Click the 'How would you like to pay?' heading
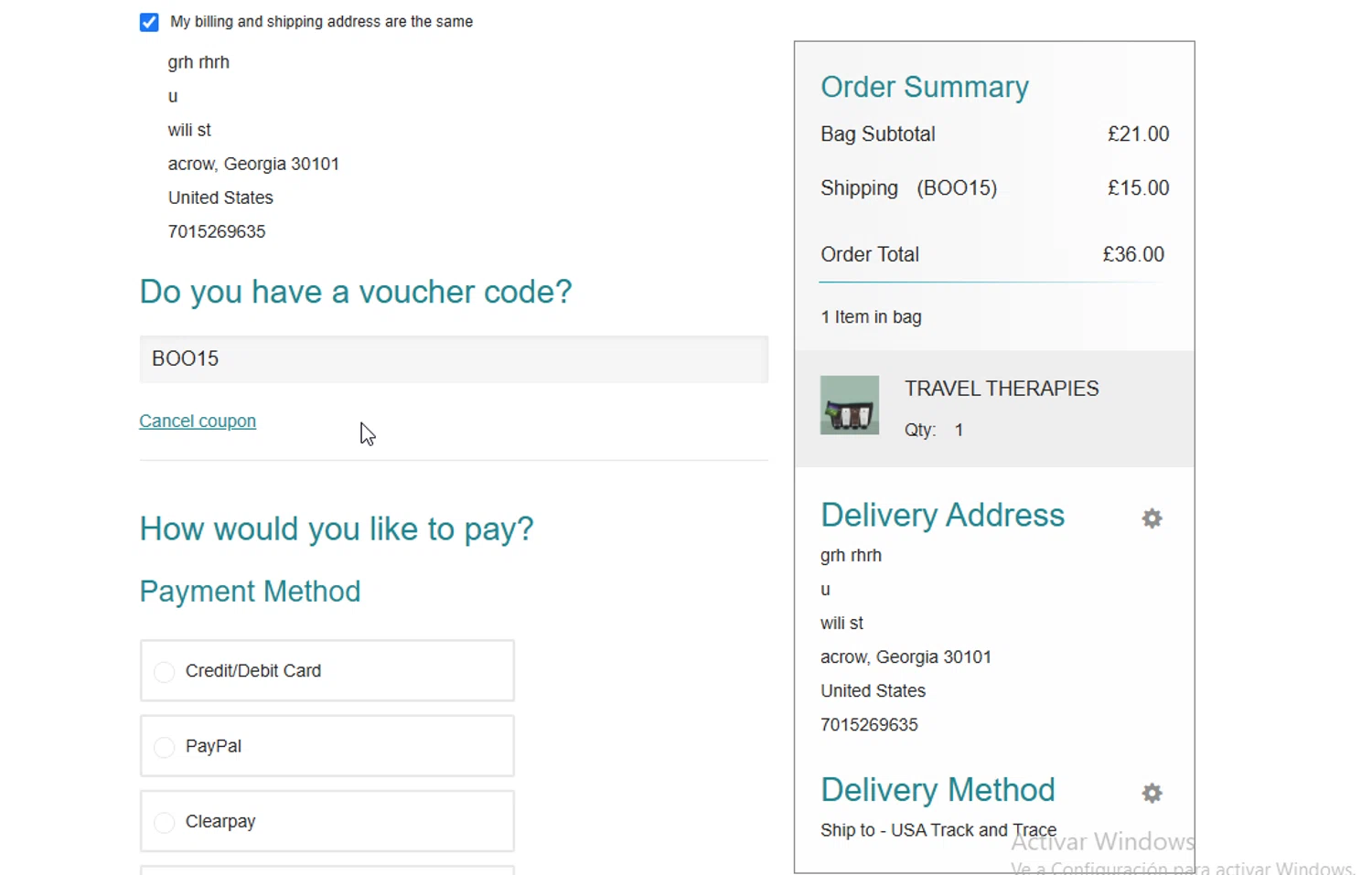 tap(336, 529)
